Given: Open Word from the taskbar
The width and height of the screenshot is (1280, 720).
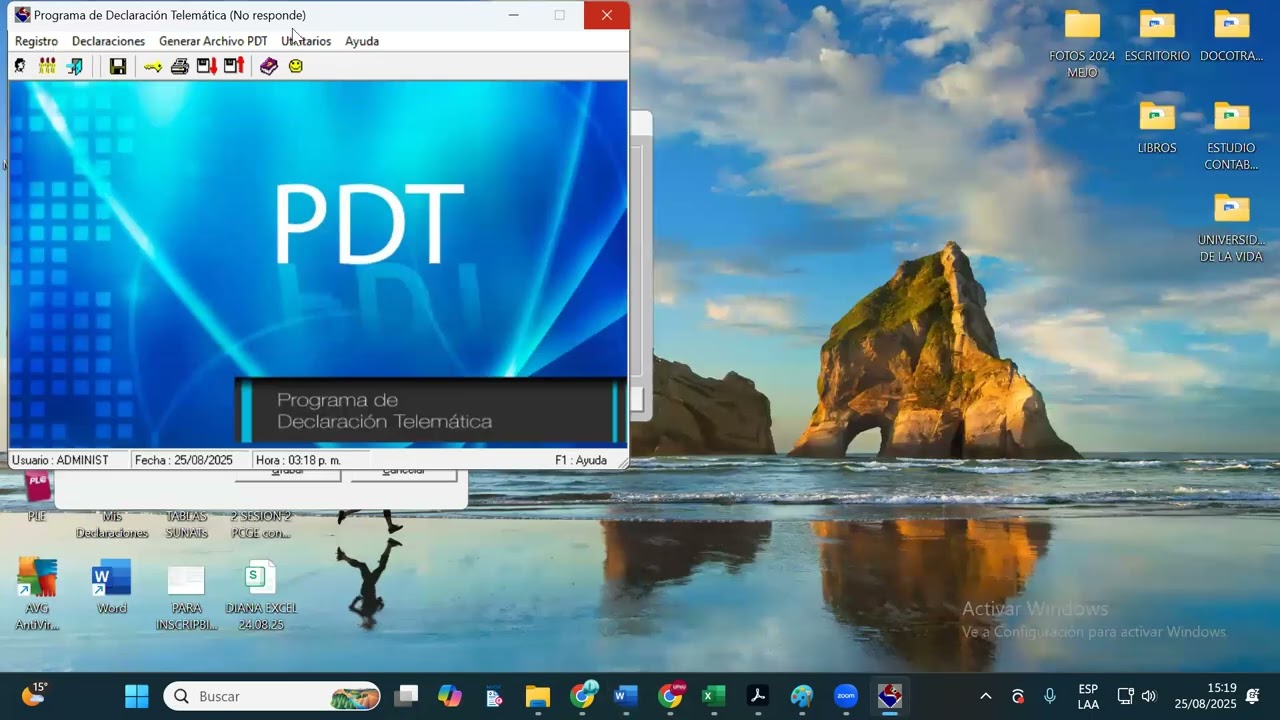Looking at the screenshot, I should point(626,696).
